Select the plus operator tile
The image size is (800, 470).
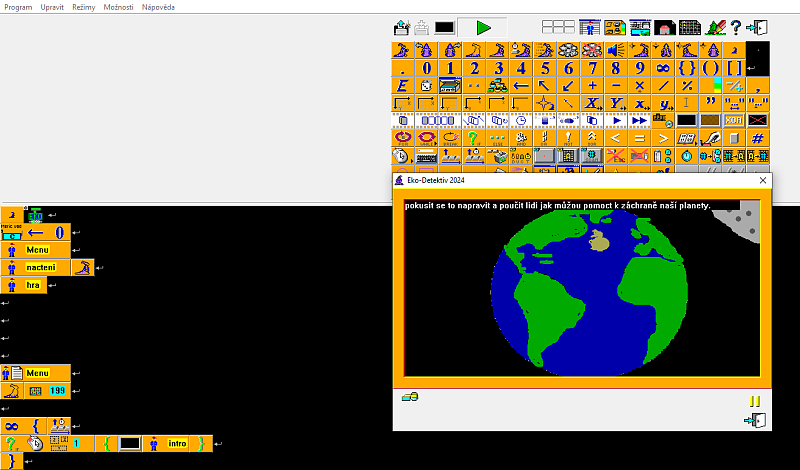point(592,86)
